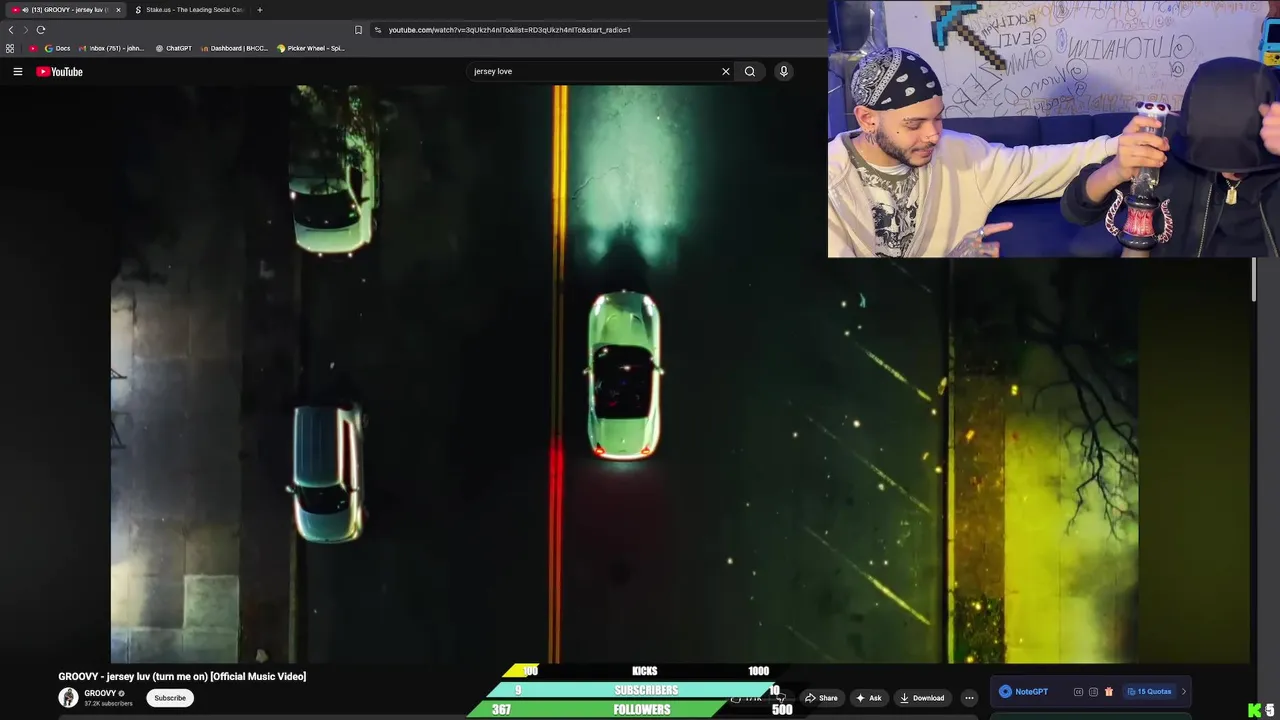Open site information icon in address bar
Image resolution: width=1280 pixels, height=720 pixels.
tap(378, 30)
